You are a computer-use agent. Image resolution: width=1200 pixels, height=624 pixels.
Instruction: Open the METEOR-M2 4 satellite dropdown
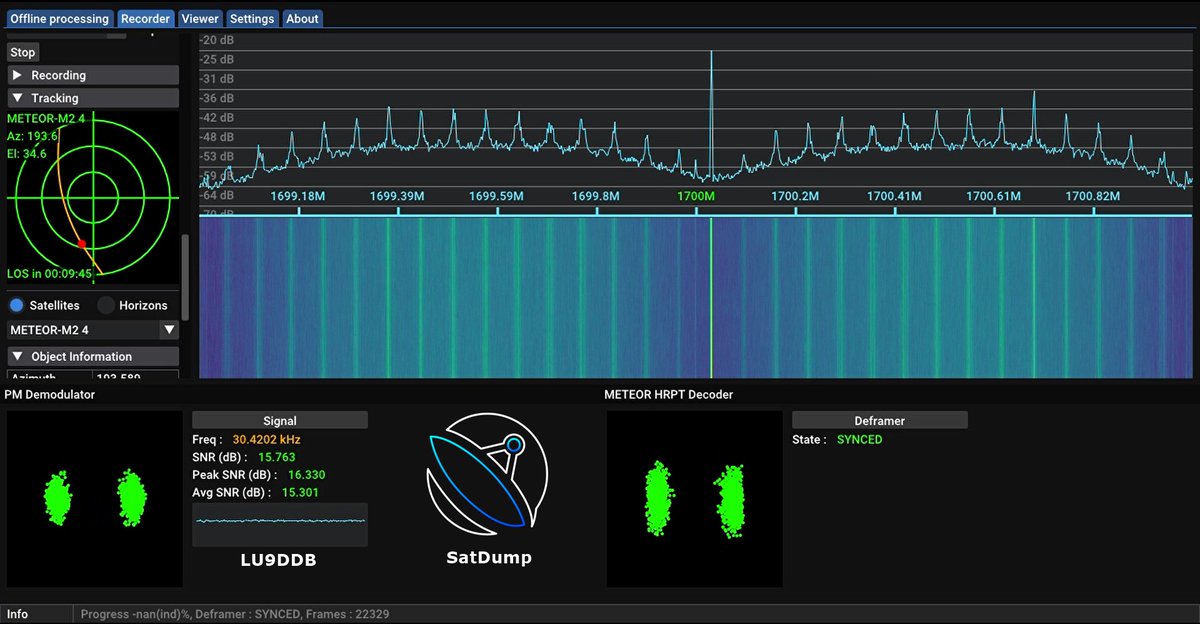tap(93, 329)
